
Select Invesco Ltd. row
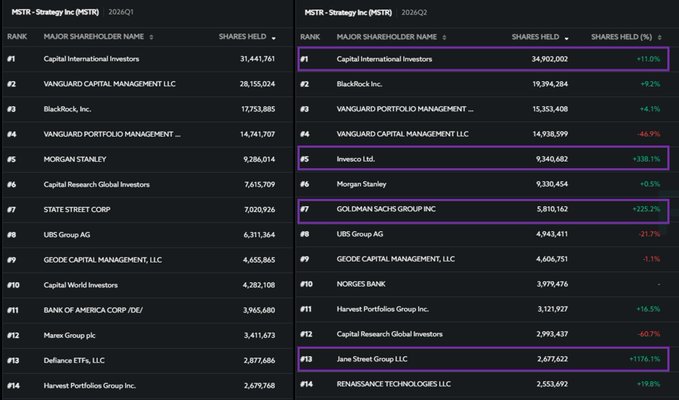pyautogui.click(x=483, y=158)
